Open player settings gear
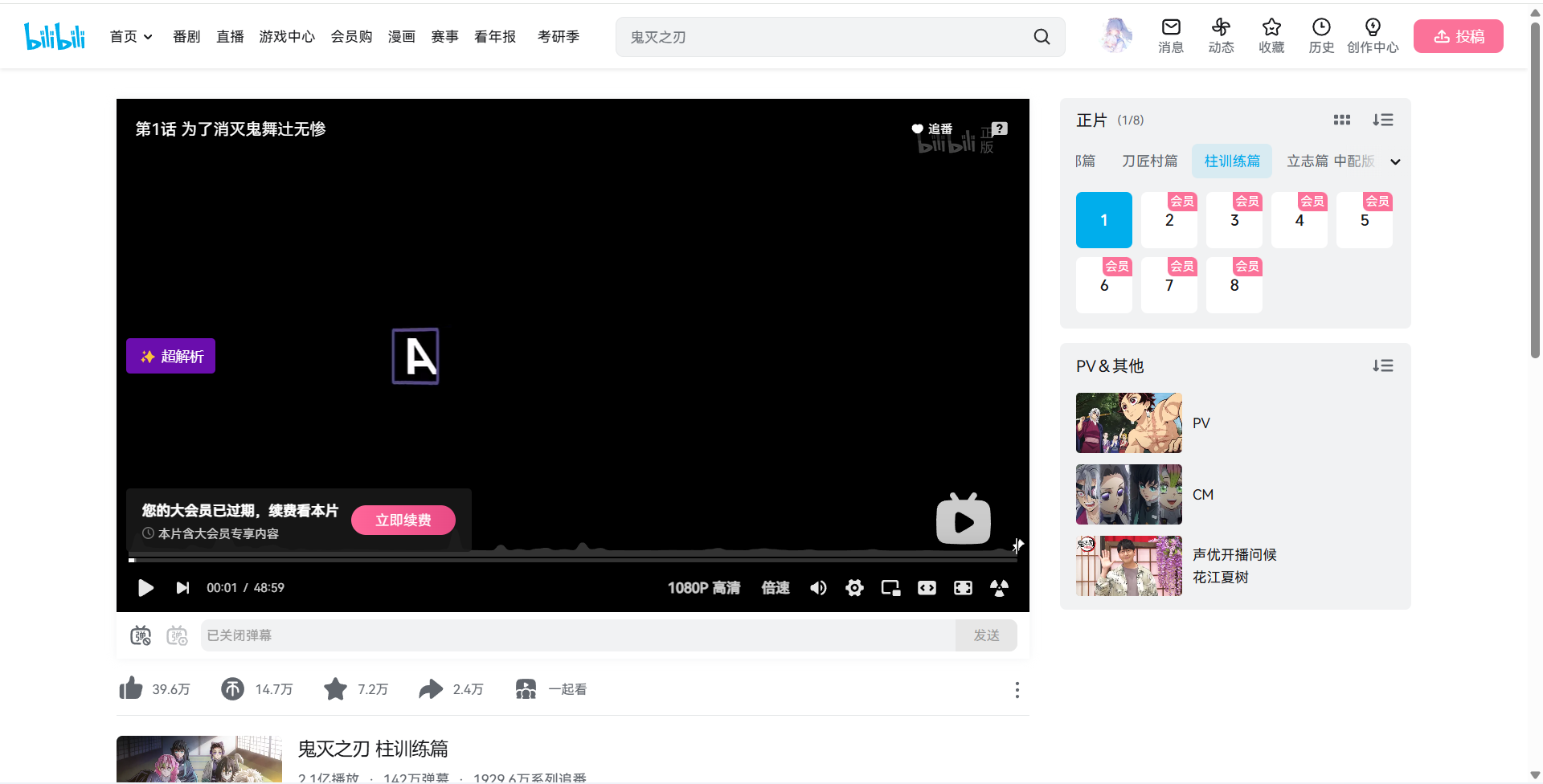Screen dimensions: 1543x784 tap(854, 588)
